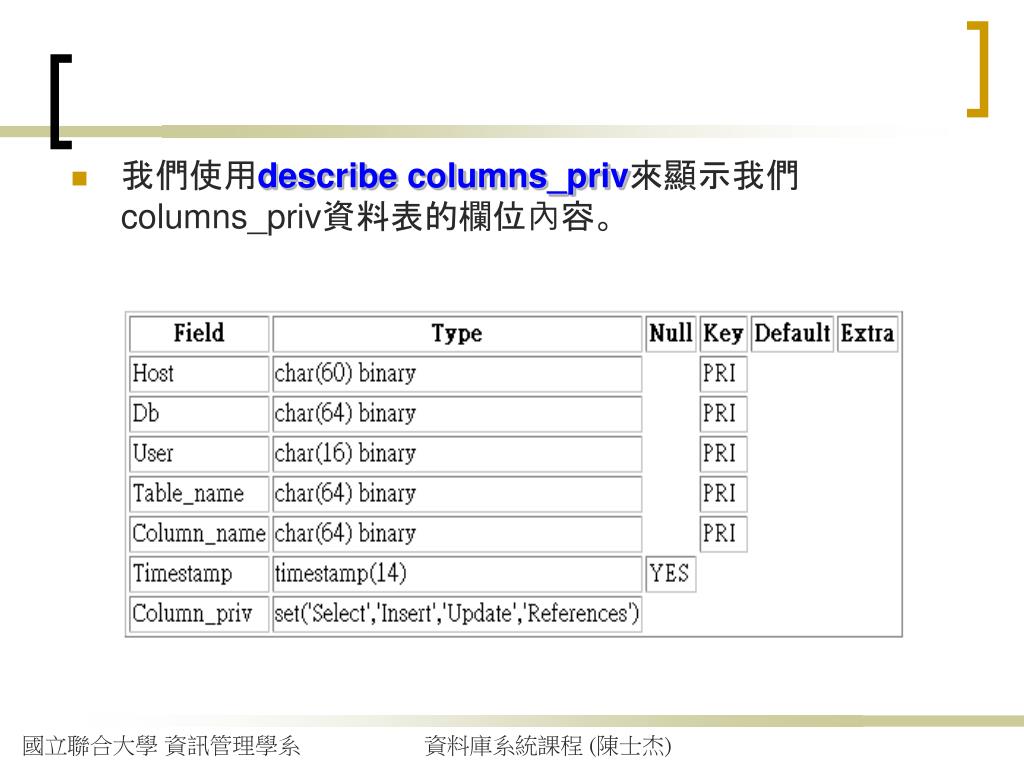The height and width of the screenshot is (768, 1024).
Task: Click the 'char(60) binary' type cell
Action: (x=457, y=374)
